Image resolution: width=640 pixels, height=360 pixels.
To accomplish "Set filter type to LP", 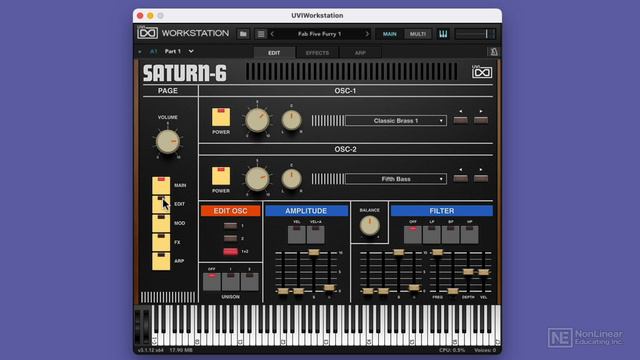I will pos(431,235).
